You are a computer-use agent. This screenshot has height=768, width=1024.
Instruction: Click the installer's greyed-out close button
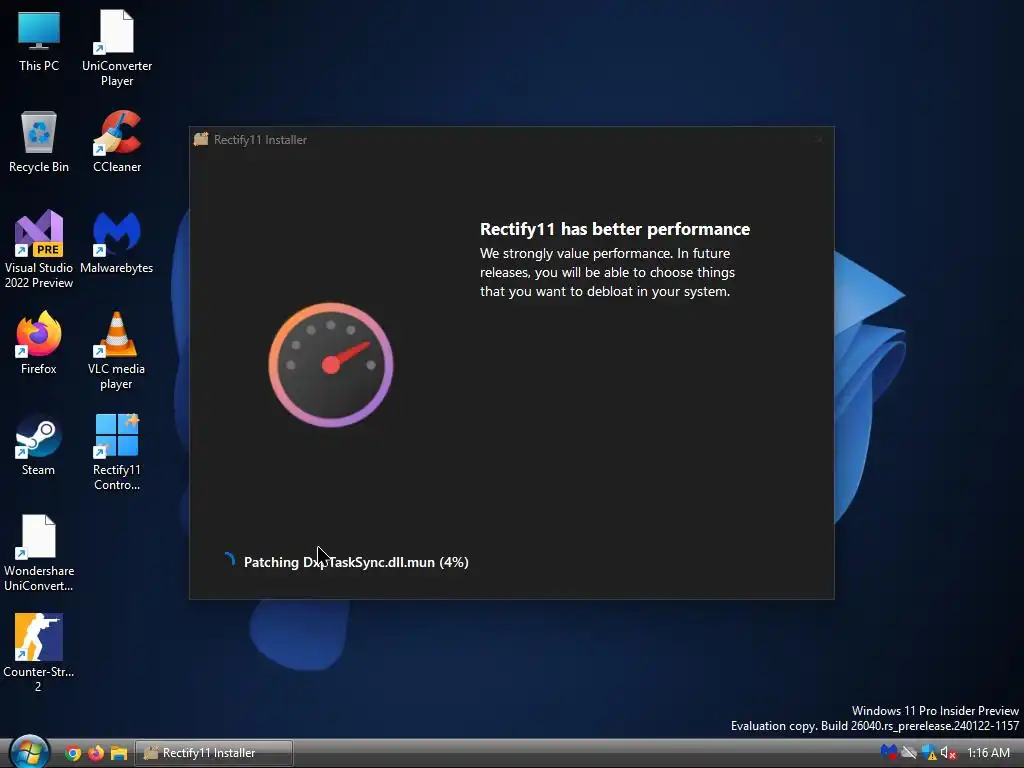coord(820,139)
